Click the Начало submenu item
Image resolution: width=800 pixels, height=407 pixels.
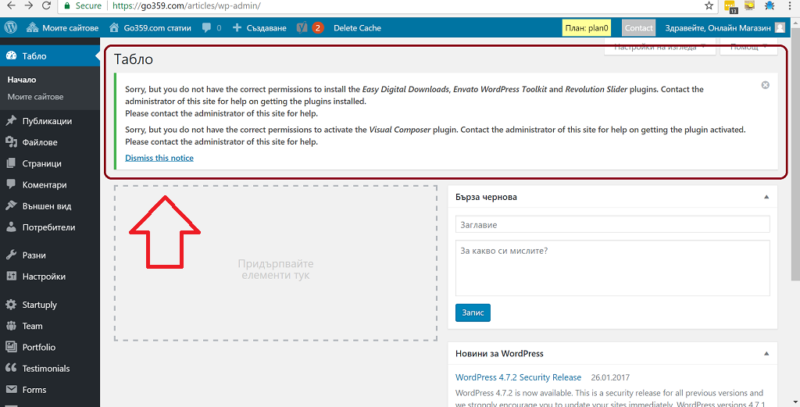[21, 80]
